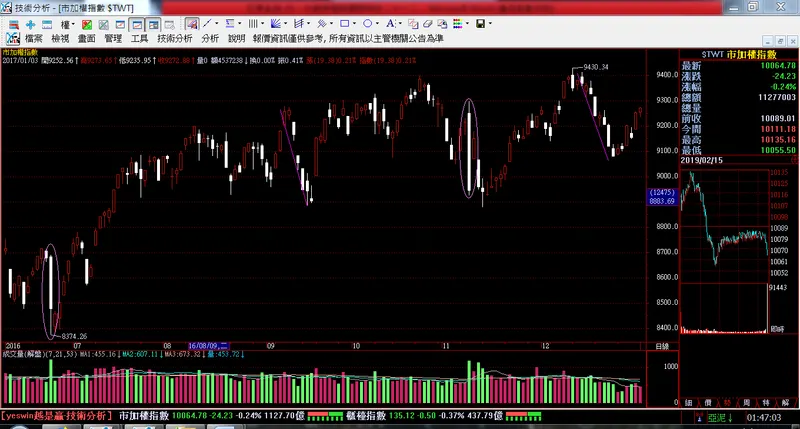Click the grey-green diagonal chart icon
Screen dimensions: 800x429
104,24
